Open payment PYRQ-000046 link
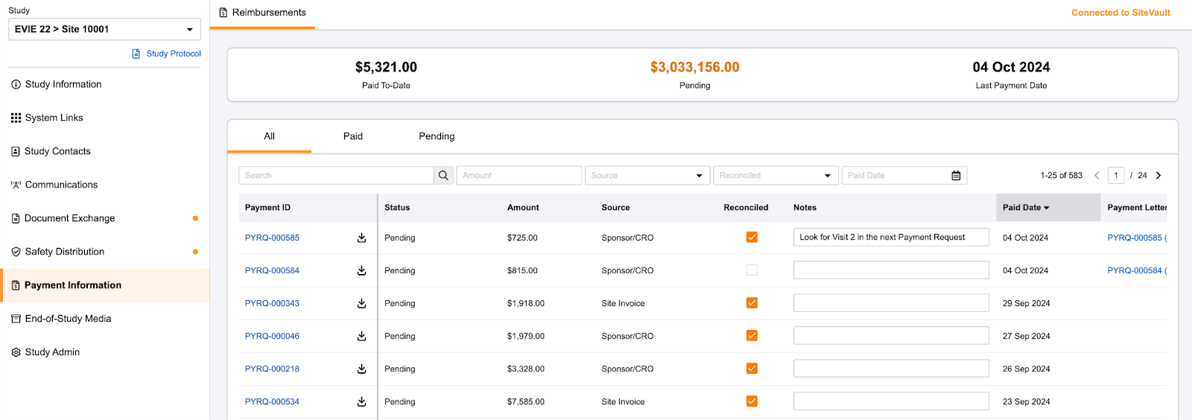The height and width of the screenshot is (420, 1192). 272,336
